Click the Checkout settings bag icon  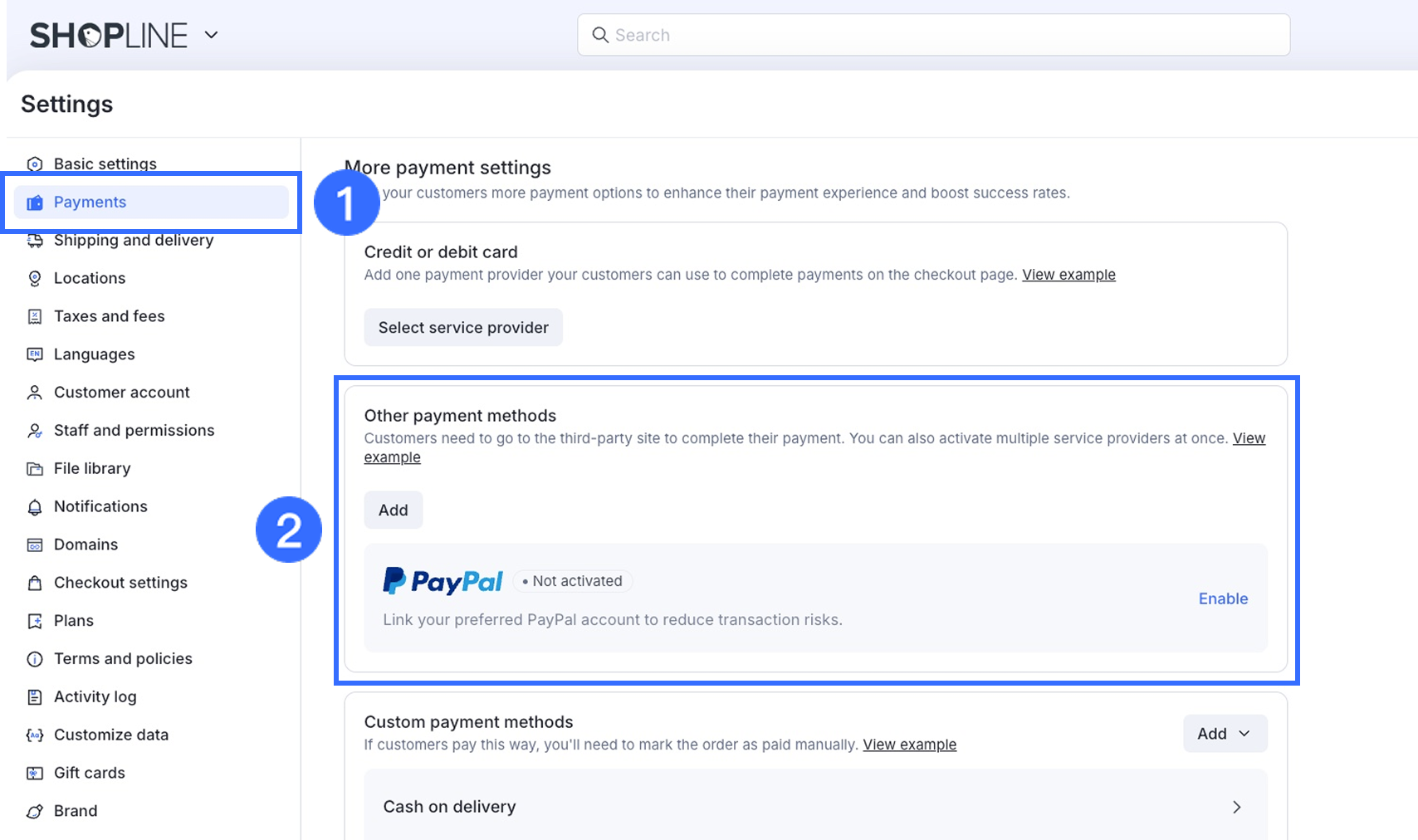click(35, 583)
